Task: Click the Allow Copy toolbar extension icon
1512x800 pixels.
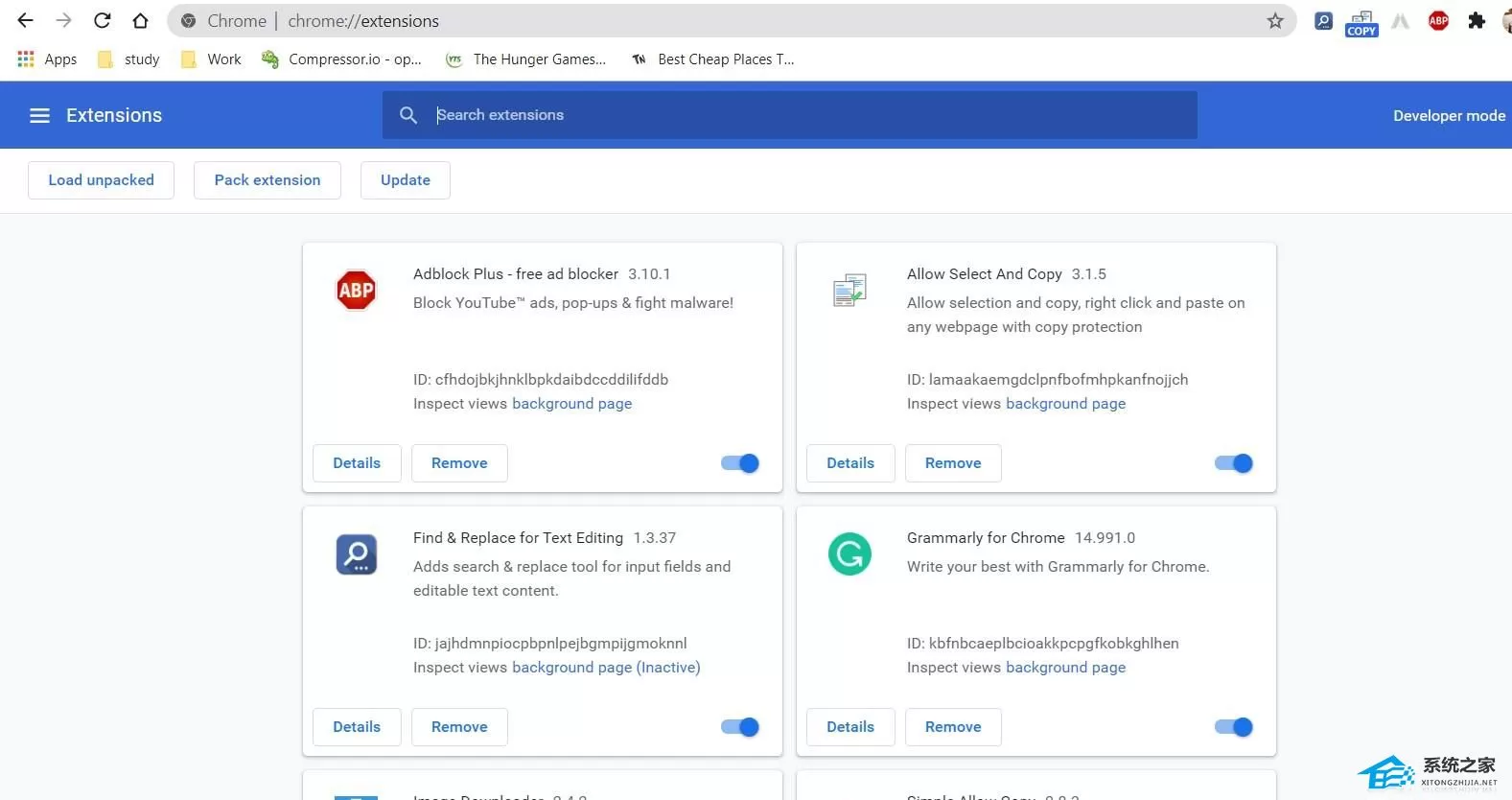Action: click(1361, 22)
